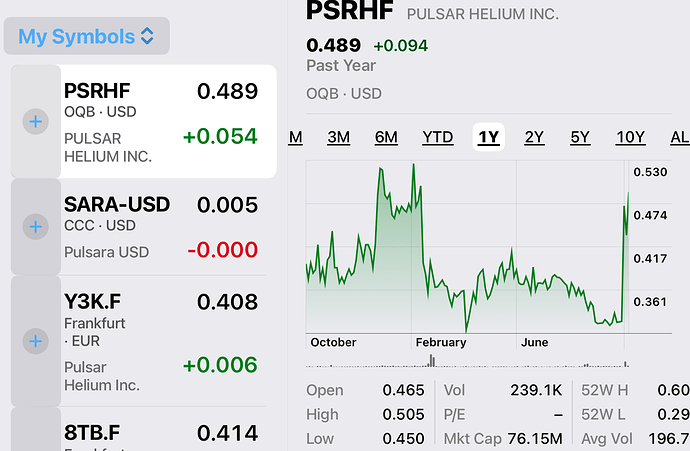Switch chart range to 3M

339,137
